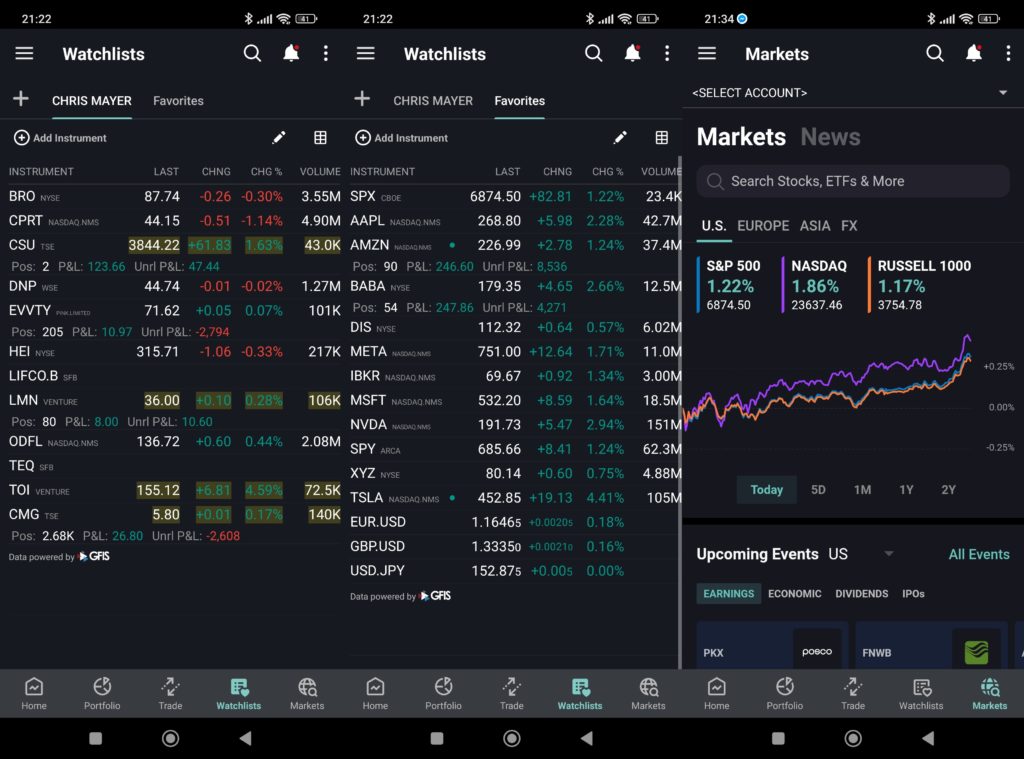Viewport: 1024px width, 759px height.
Task: Switch to the EUROPE markets tab
Action: pyautogui.click(x=763, y=226)
